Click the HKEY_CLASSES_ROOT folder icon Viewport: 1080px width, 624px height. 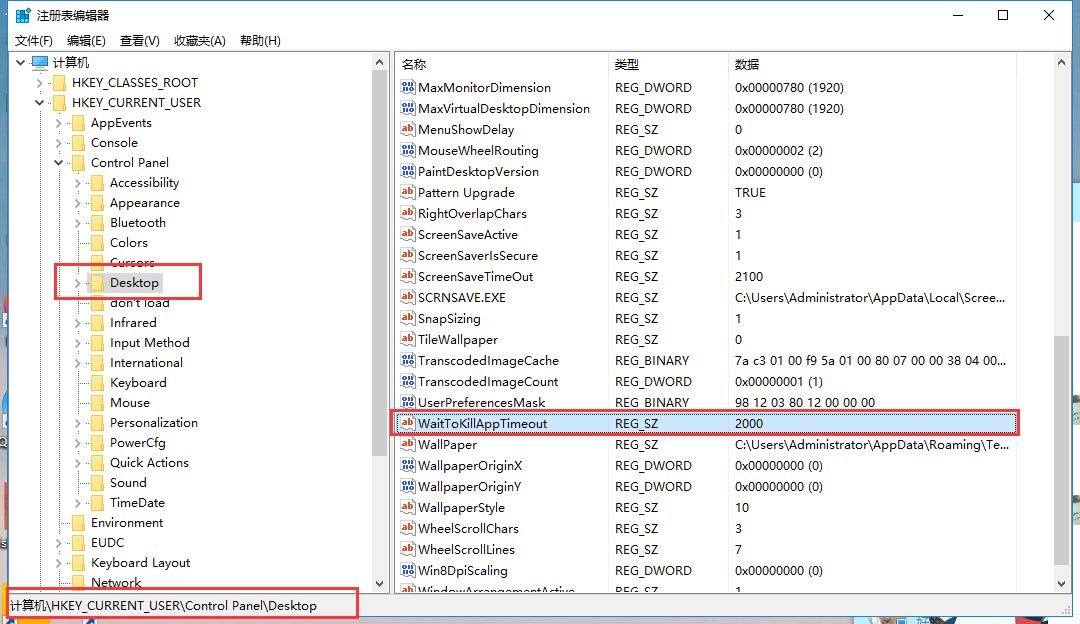click(x=60, y=83)
